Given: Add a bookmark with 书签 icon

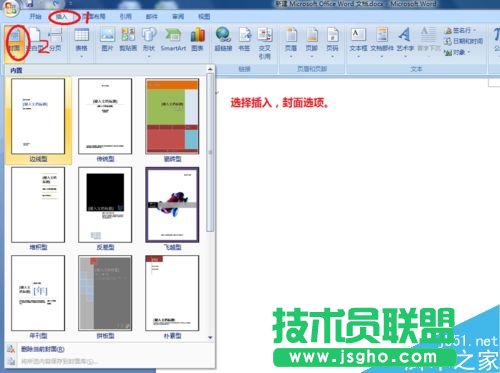Looking at the screenshot, I should pos(244,40).
